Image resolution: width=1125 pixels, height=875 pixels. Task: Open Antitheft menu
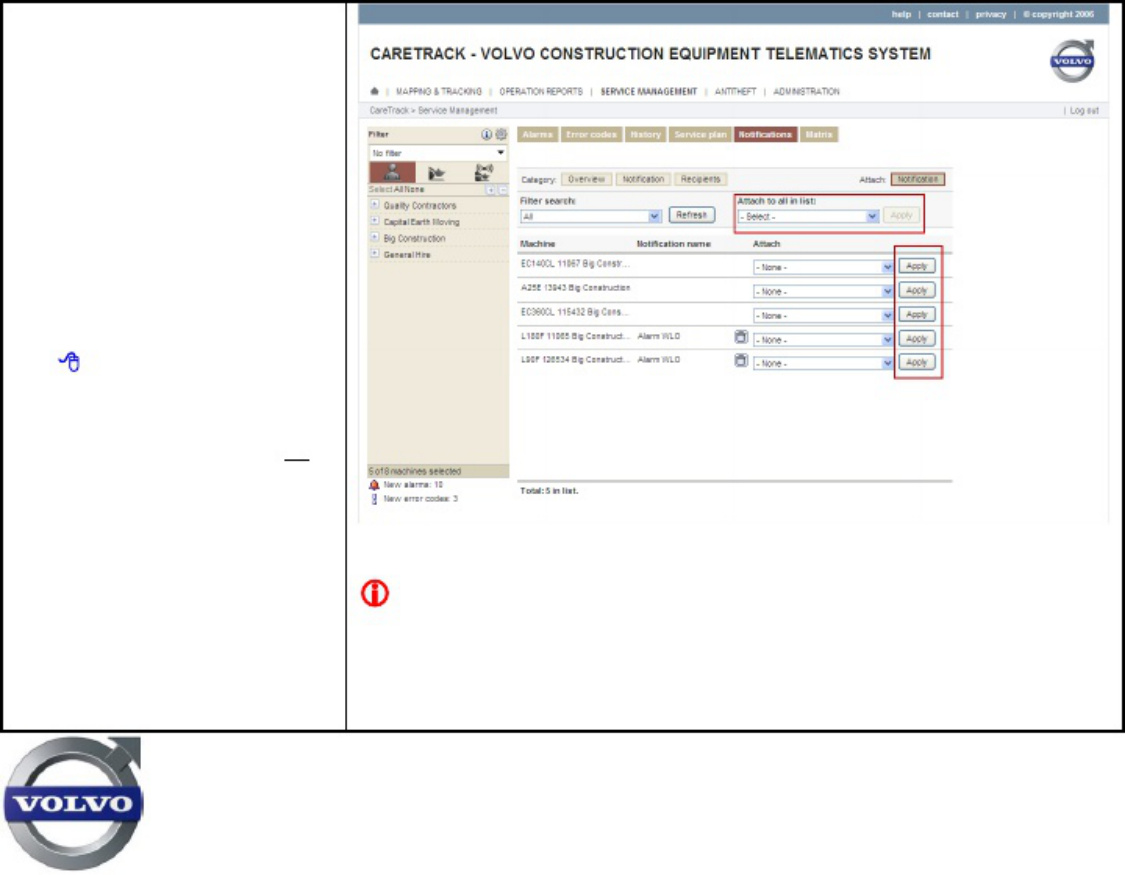[735, 92]
